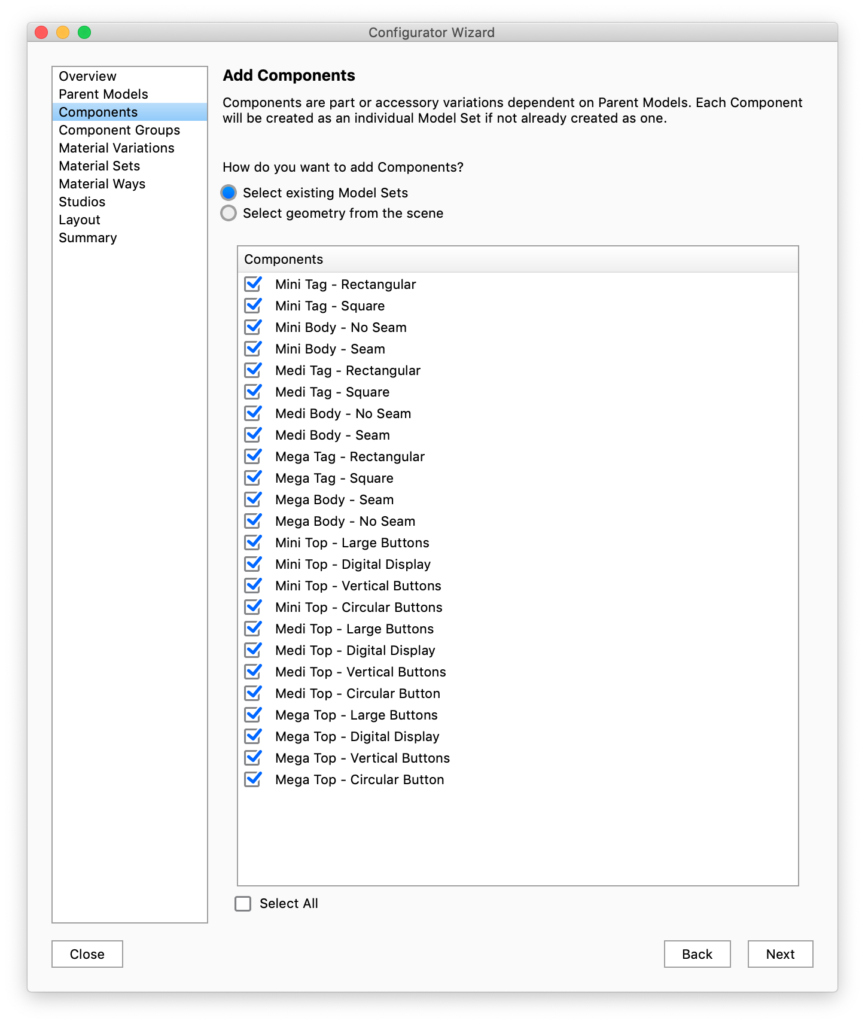Toggle Mega Body - No Seam checkbox
This screenshot has height=1024, width=865.
(252, 521)
